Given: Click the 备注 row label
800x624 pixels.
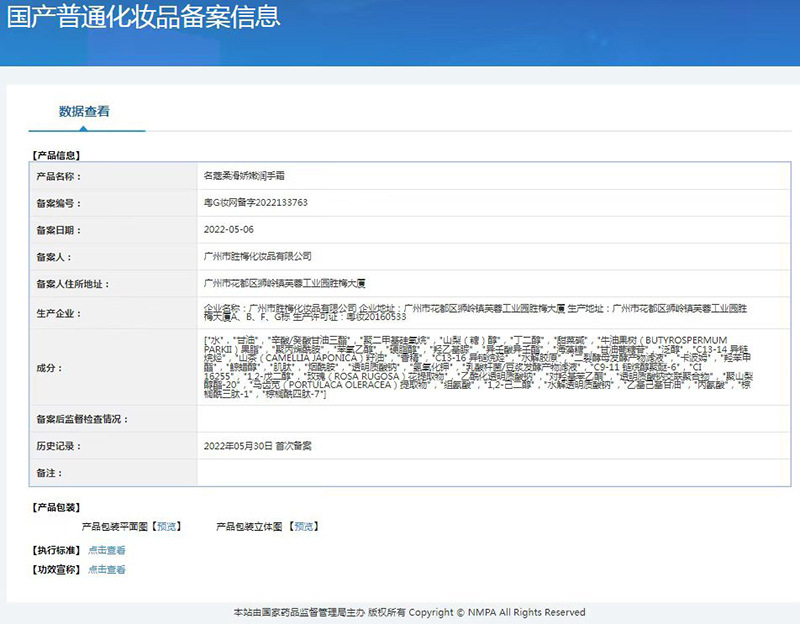Looking at the screenshot, I should [49, 473].
